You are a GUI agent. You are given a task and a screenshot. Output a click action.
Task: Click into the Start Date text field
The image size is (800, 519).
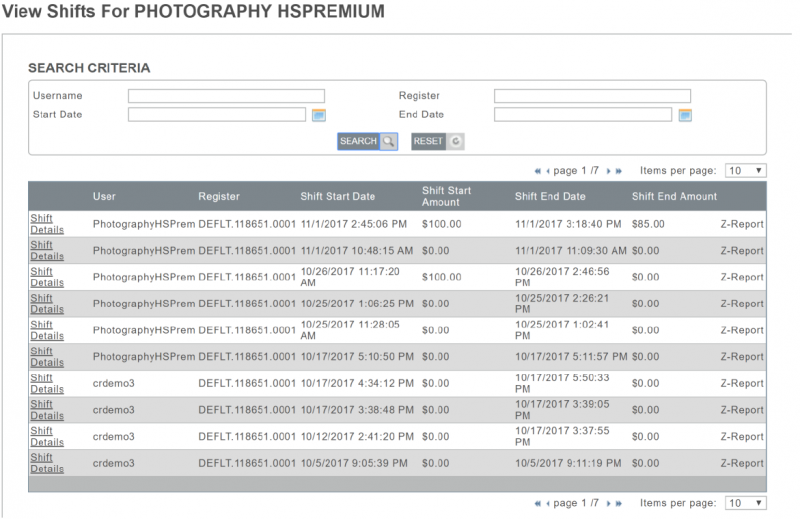pyautogui.click(x=216, y=115)
